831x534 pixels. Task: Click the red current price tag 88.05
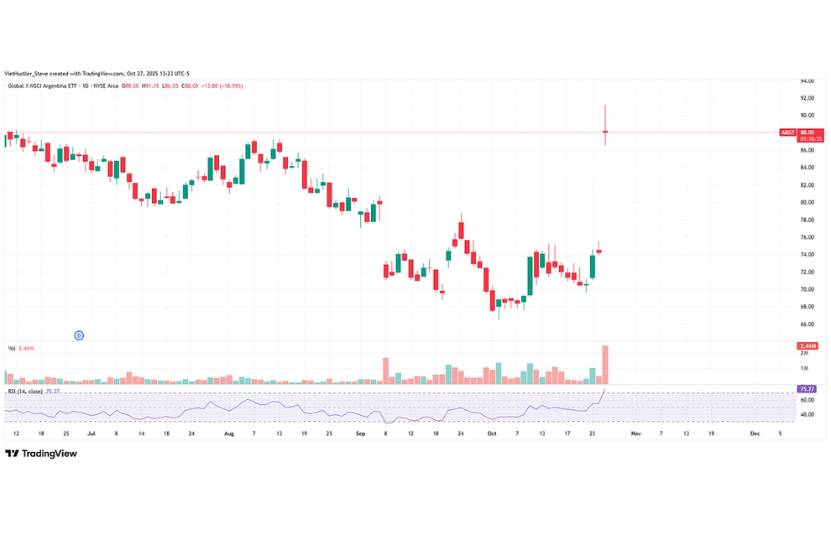pos(808,132)
